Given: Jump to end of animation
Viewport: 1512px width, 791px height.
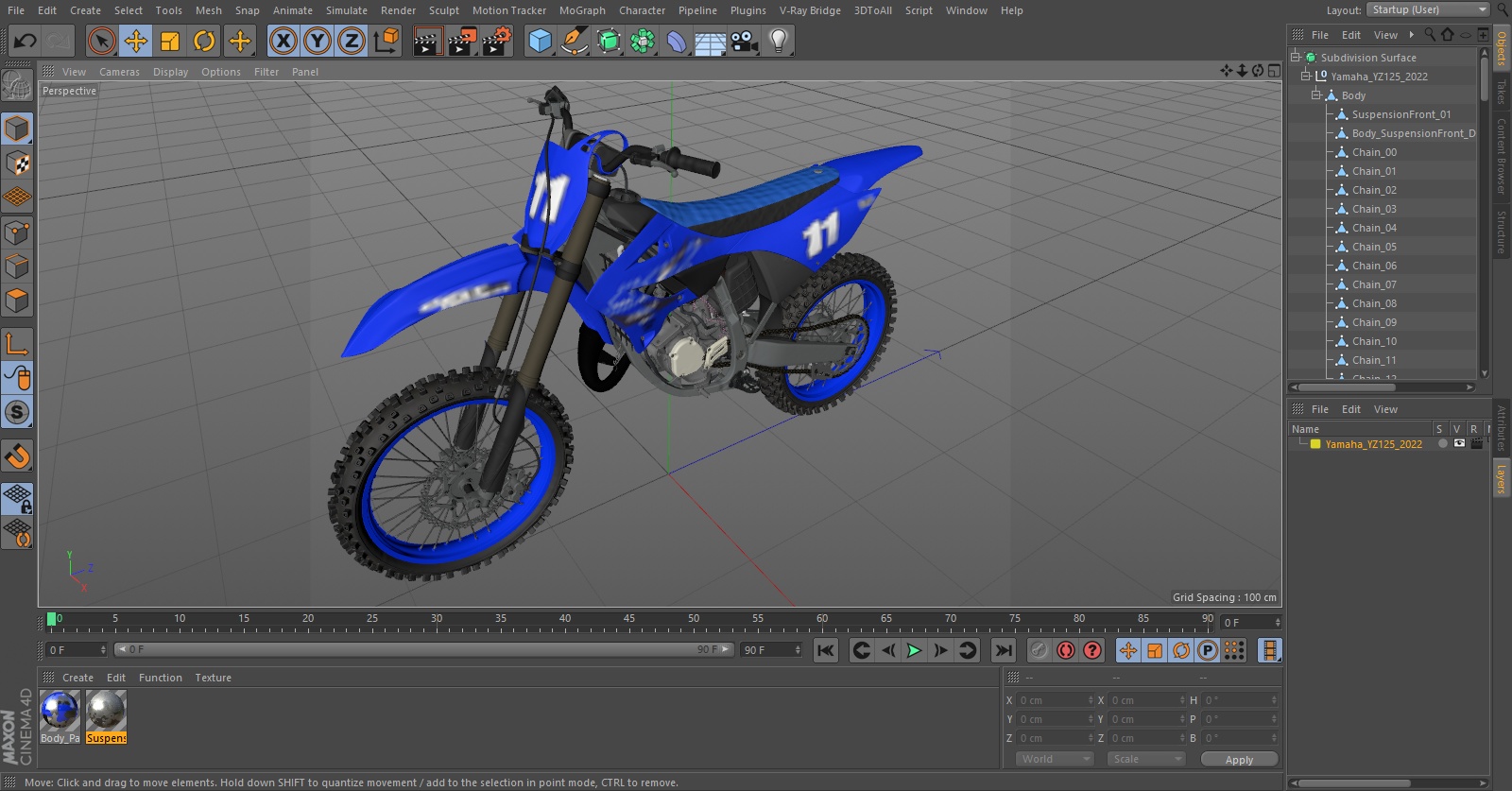Looking at the screenshot, I should point(1004,650).
